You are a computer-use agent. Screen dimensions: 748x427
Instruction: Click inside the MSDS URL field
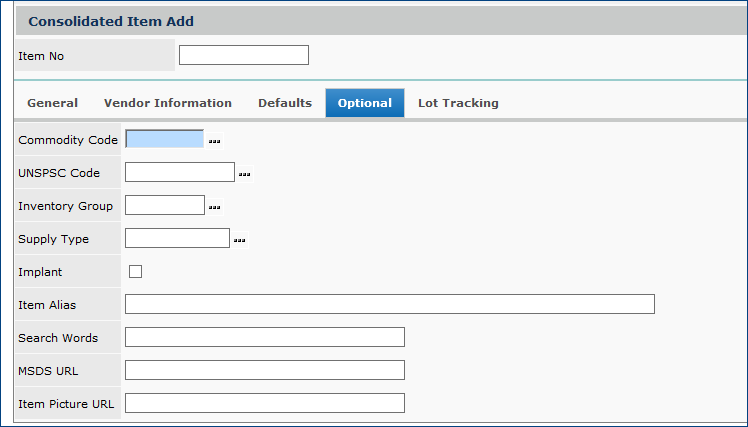coord(264,370)
